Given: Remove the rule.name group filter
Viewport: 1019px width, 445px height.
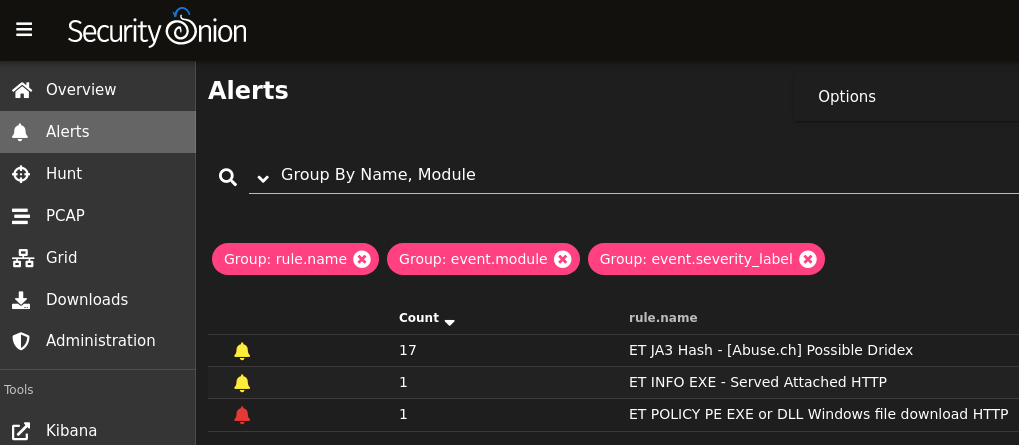Looking at the screenshot, I should point(361,259).
